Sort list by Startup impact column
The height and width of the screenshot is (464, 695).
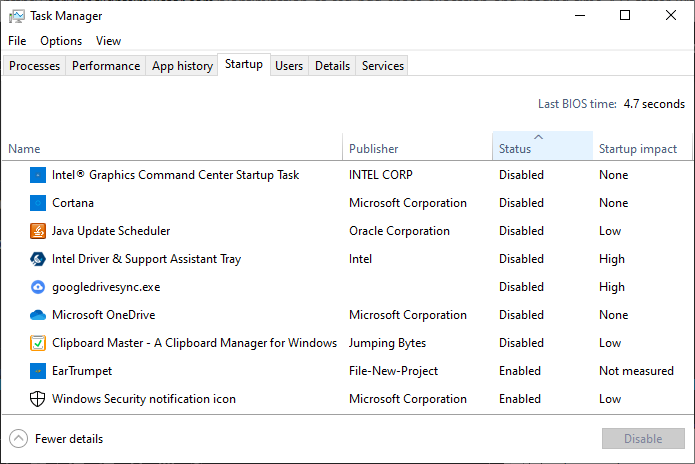pyautogui.click(x=638, y=149)
